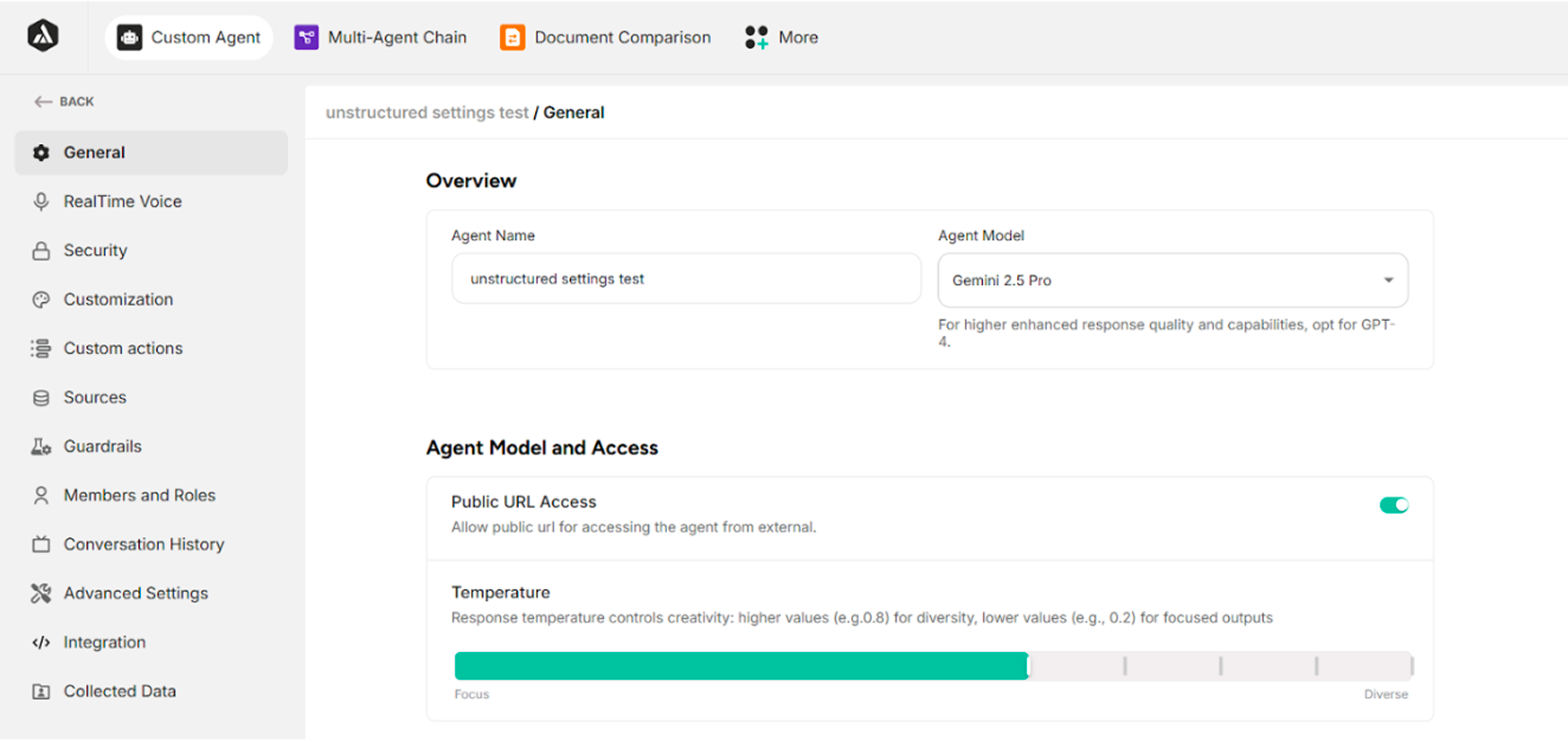Screen dimensions: 1568x748
Task: Click the Collected Data icon in sidebar
Action: pos(41,691)
